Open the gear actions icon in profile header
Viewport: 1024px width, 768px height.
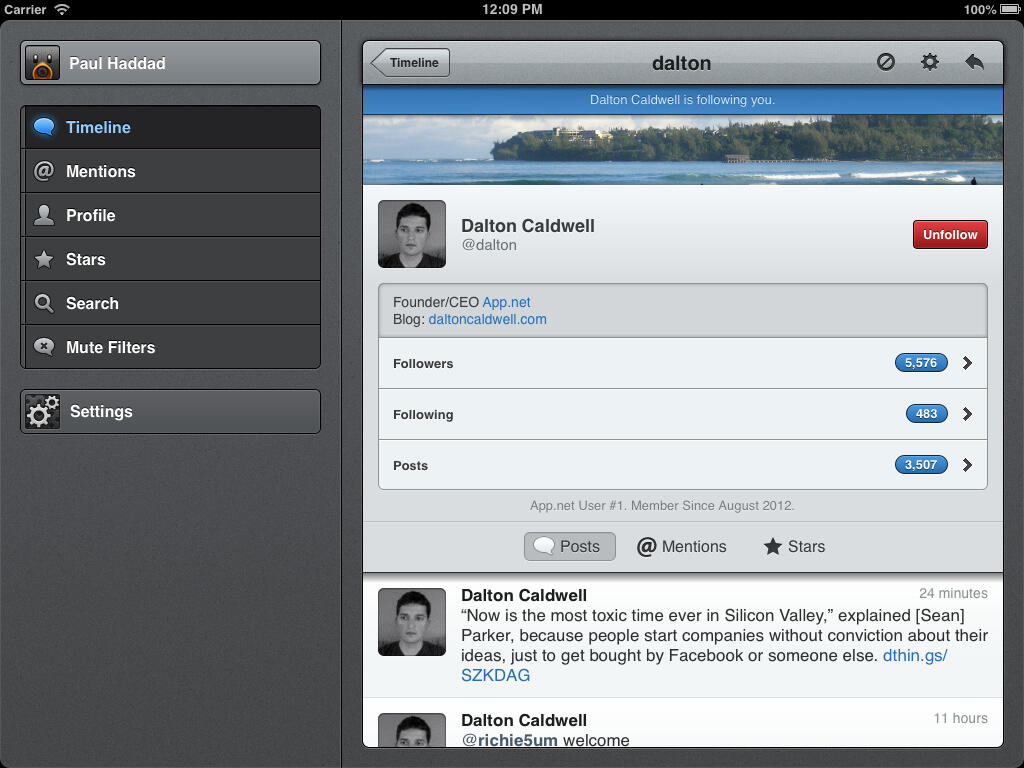click(930, 62)
